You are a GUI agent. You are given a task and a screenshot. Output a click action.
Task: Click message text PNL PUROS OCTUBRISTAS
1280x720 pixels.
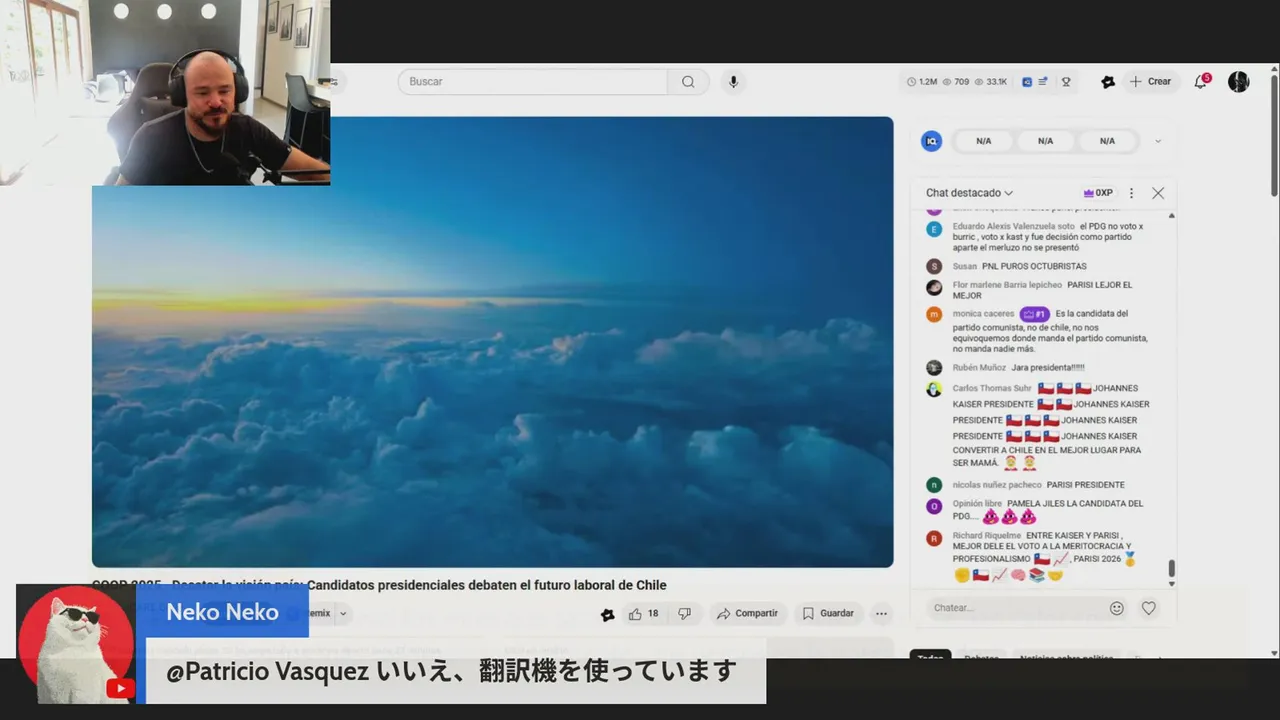tap(1034, 266)
